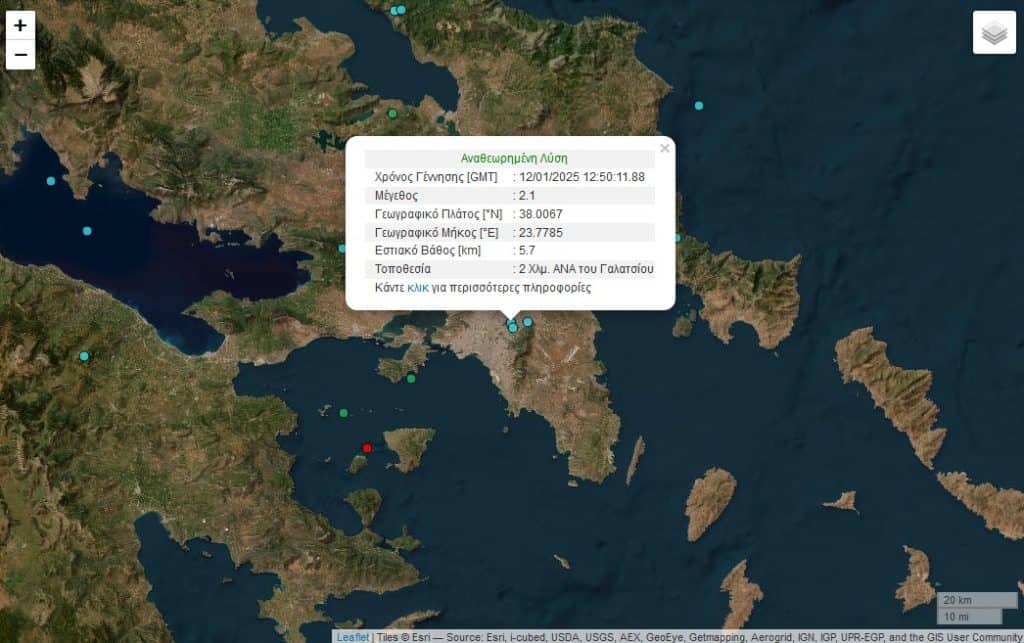Select the cyan marker at the popup's tip
Screen dimensions: 1024x643
[513, 327]
